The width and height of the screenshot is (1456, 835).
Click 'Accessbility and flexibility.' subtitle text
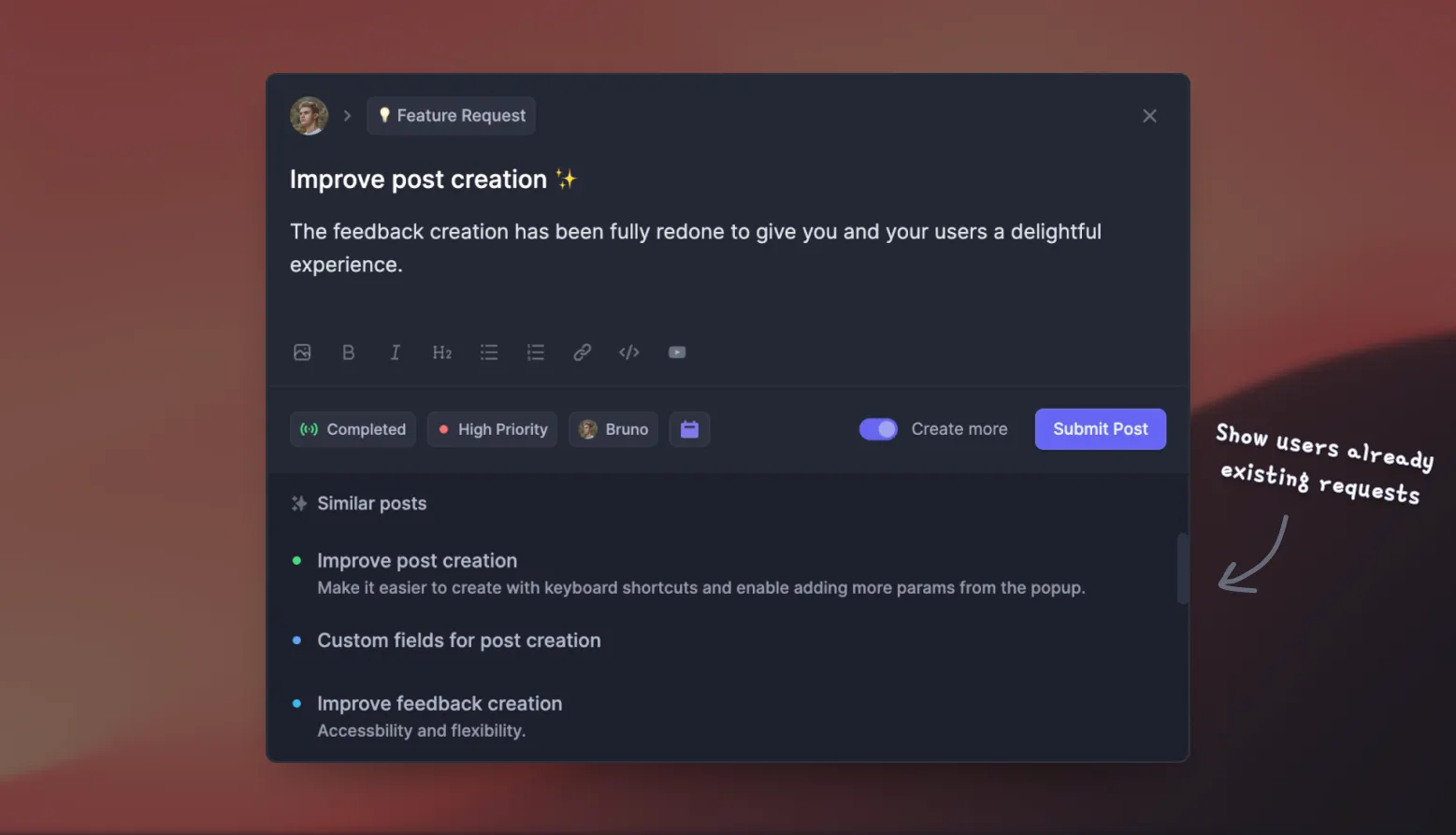tap(422, 731)
